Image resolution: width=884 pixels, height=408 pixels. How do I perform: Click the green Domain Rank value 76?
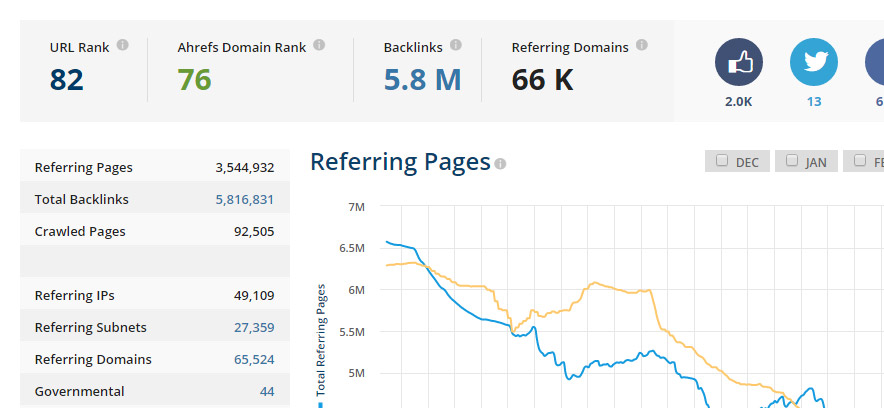coord(194,80)
